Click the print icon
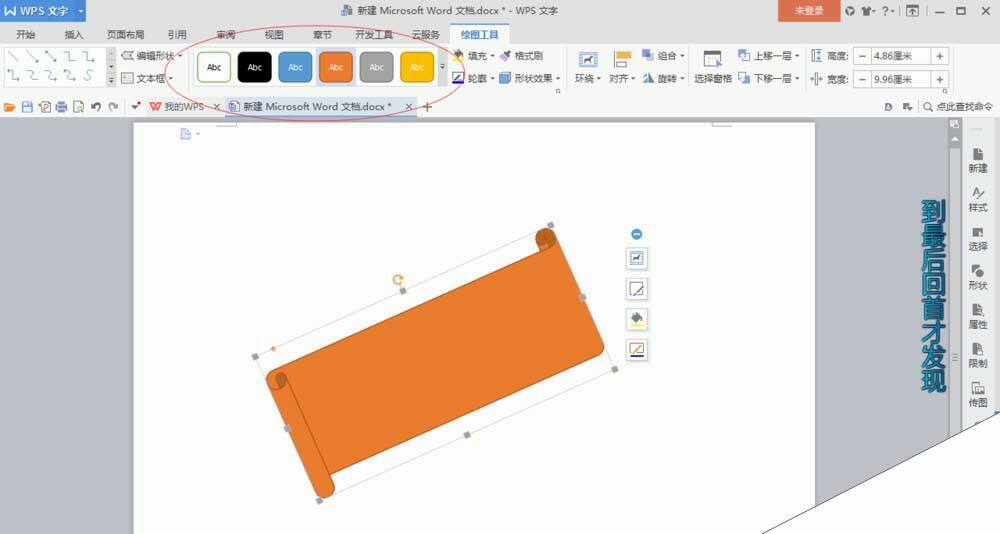This screenshot has height=534, width=1000. [x=61, y=107]
